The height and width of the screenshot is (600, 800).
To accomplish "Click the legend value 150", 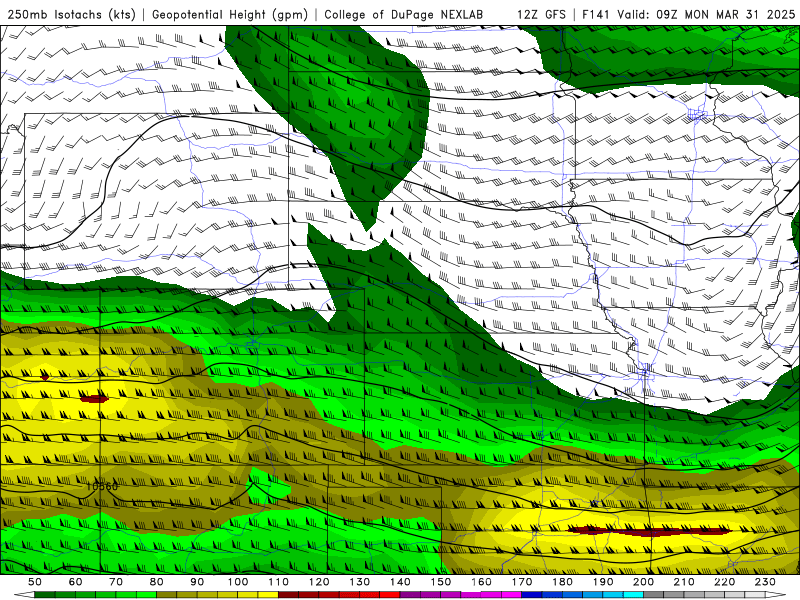I will [441, 582].
